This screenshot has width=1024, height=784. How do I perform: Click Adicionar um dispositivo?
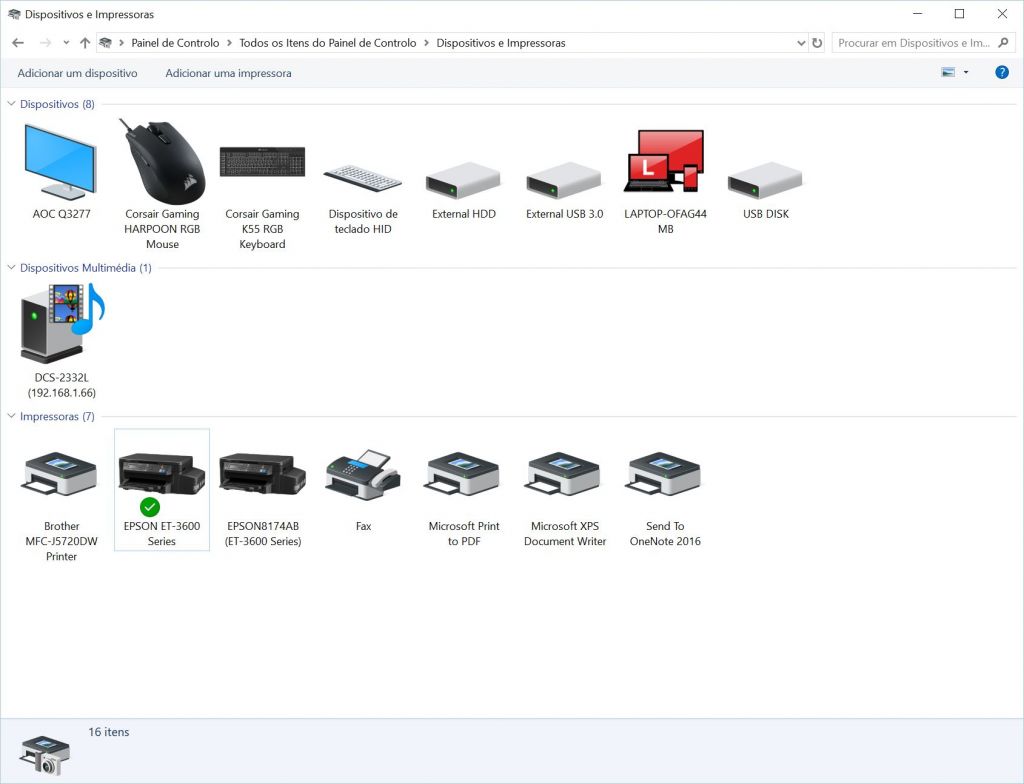point(78,73)
